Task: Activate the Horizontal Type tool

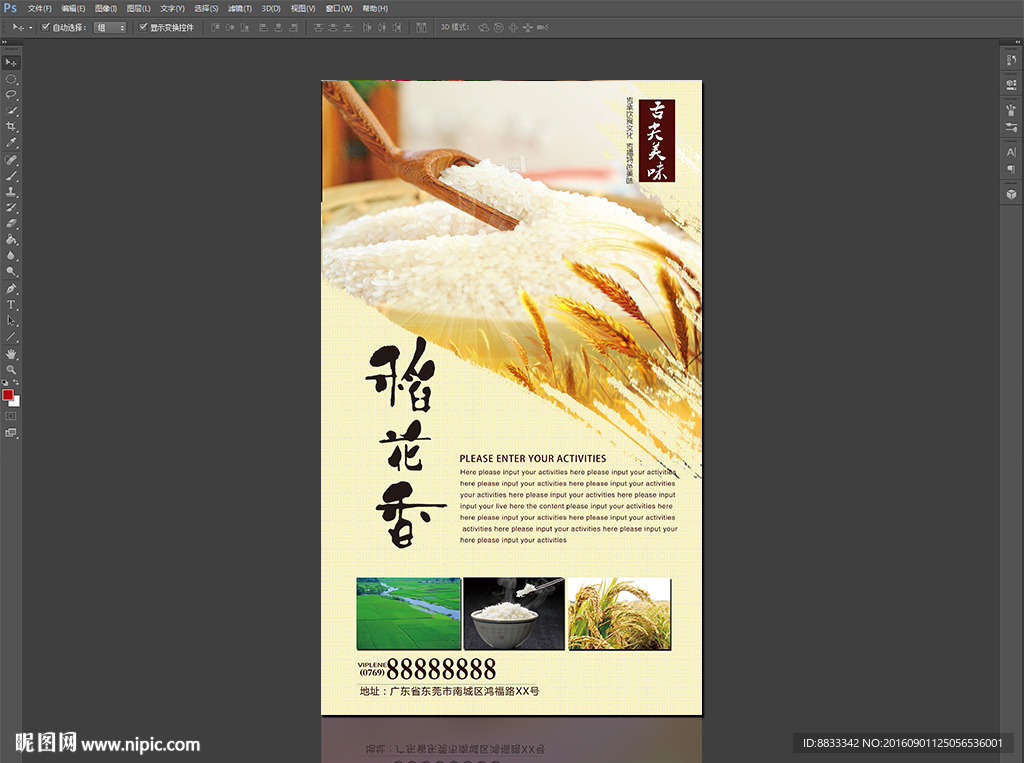Action: coord(12,304)
